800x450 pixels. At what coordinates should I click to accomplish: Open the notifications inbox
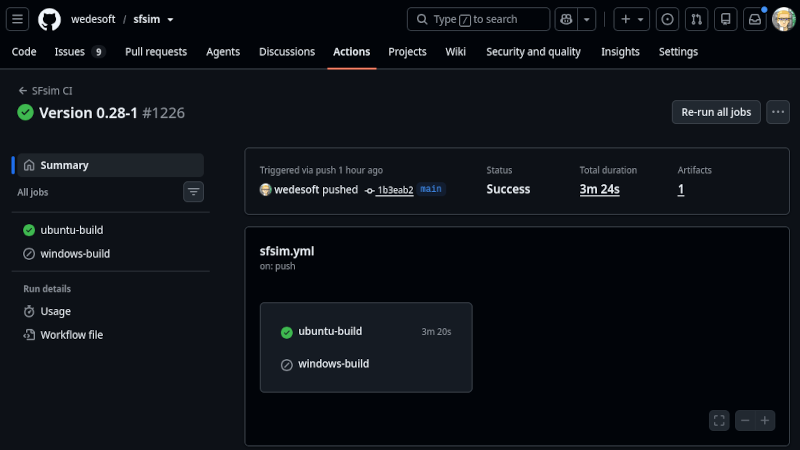(x=755, y=19)
